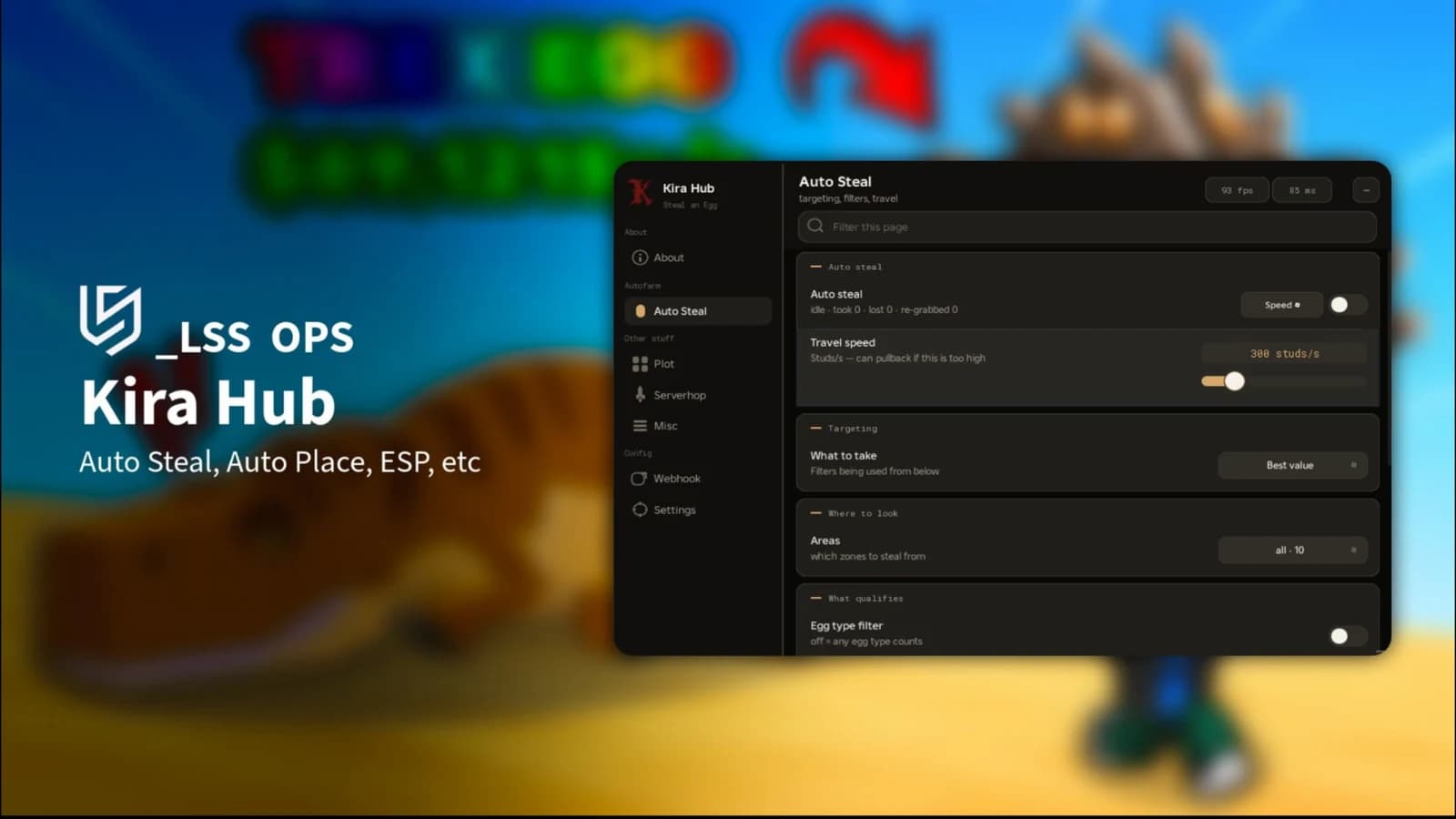Click the Travel speed slider handle
The height and width of the screenshot is (819, 1456).
1234,381
